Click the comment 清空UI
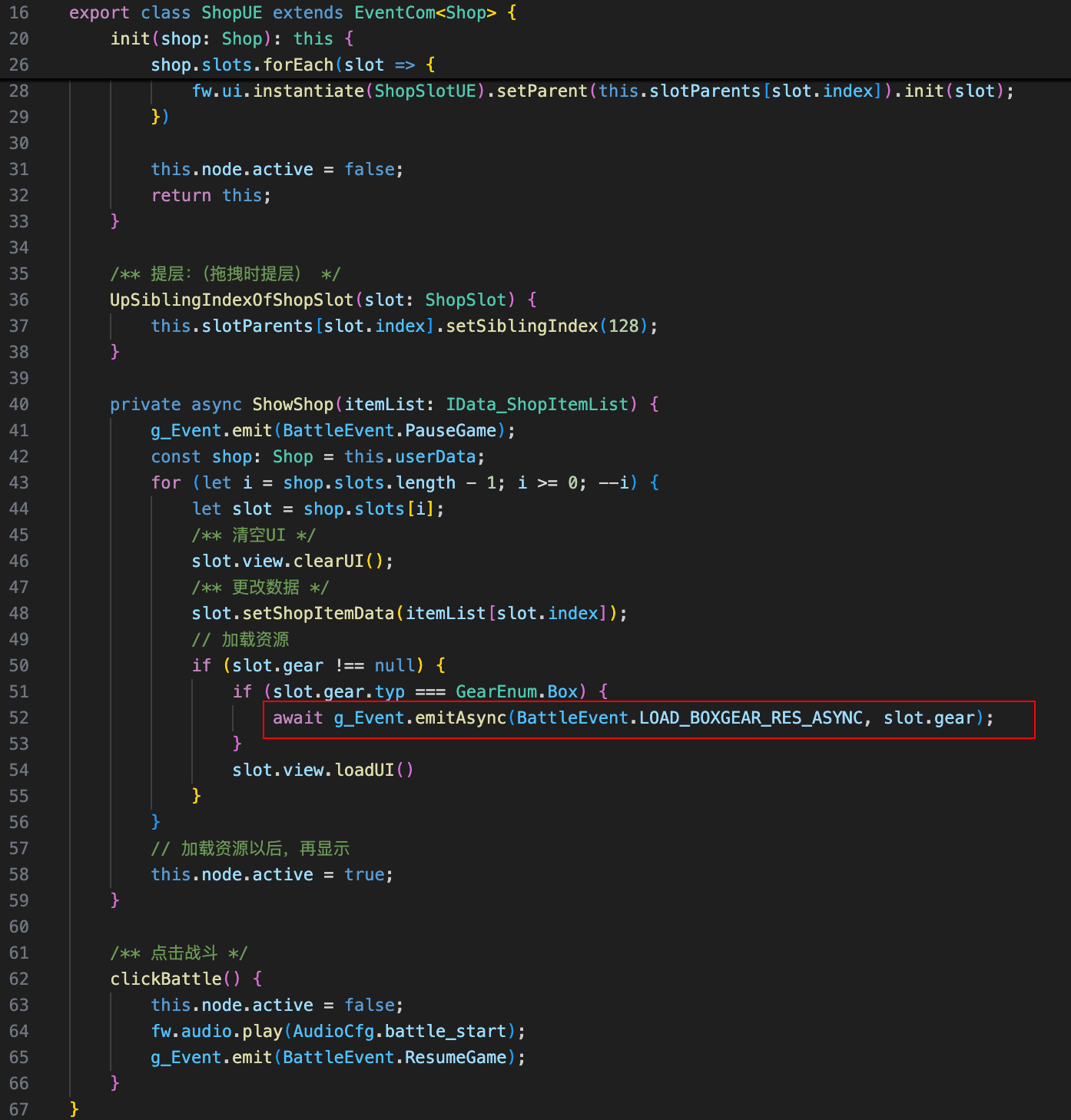Screen dimensions: 1071x1120 point(254,535)
